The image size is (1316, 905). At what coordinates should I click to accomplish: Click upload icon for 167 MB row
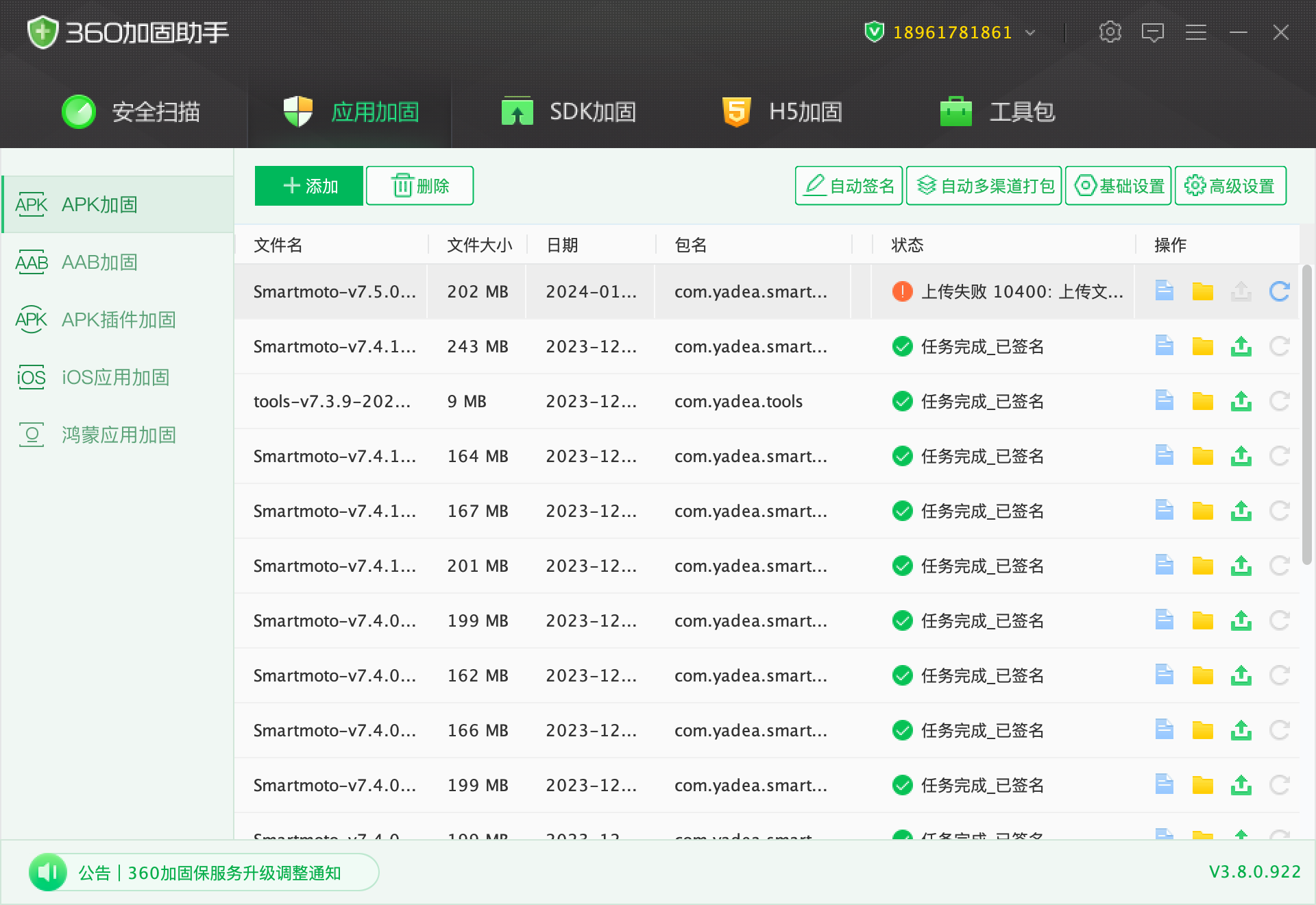pyautogui.click(x=1241, y=511)
